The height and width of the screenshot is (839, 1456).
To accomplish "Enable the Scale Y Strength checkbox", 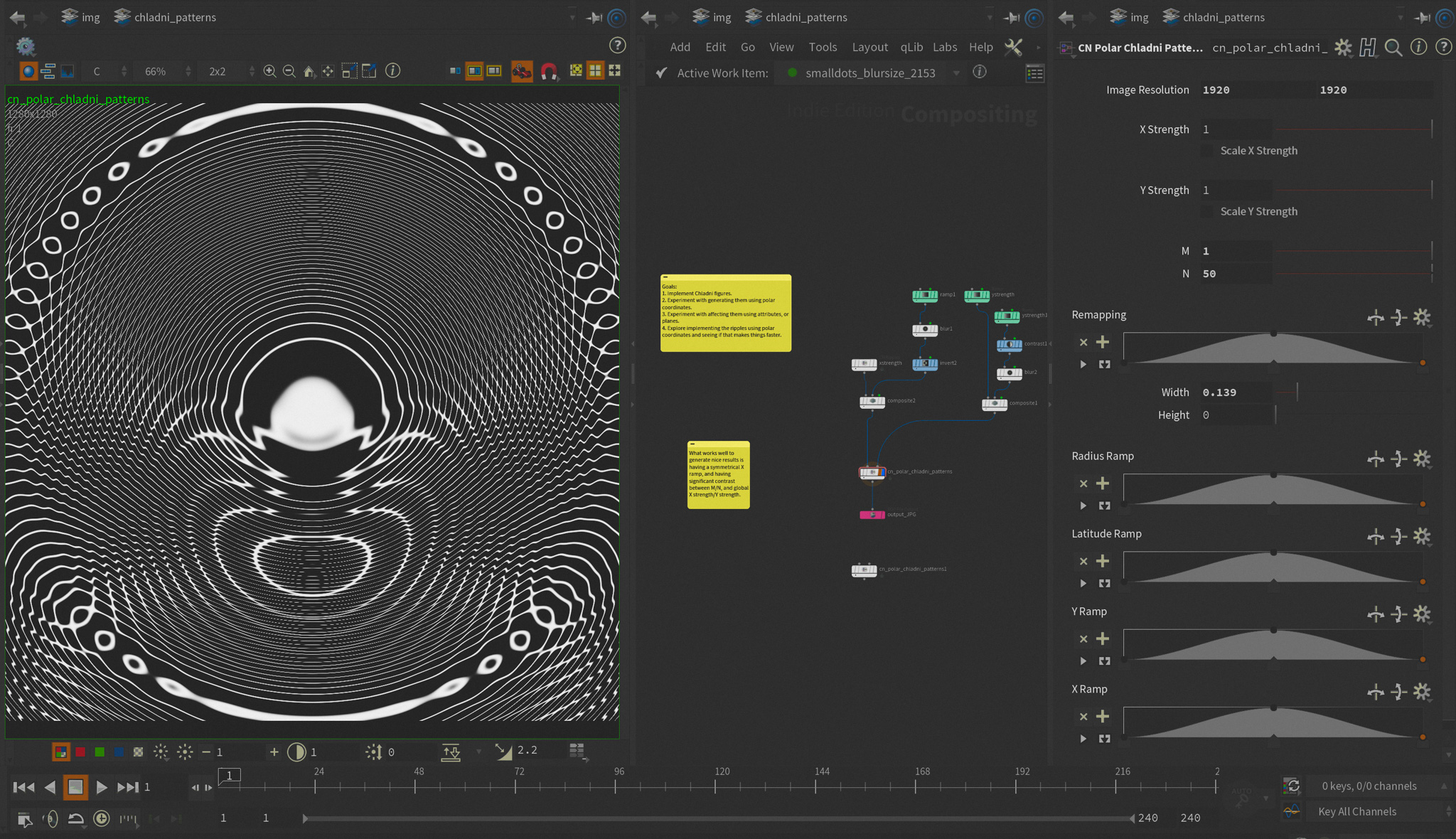I will (1207, 211).
